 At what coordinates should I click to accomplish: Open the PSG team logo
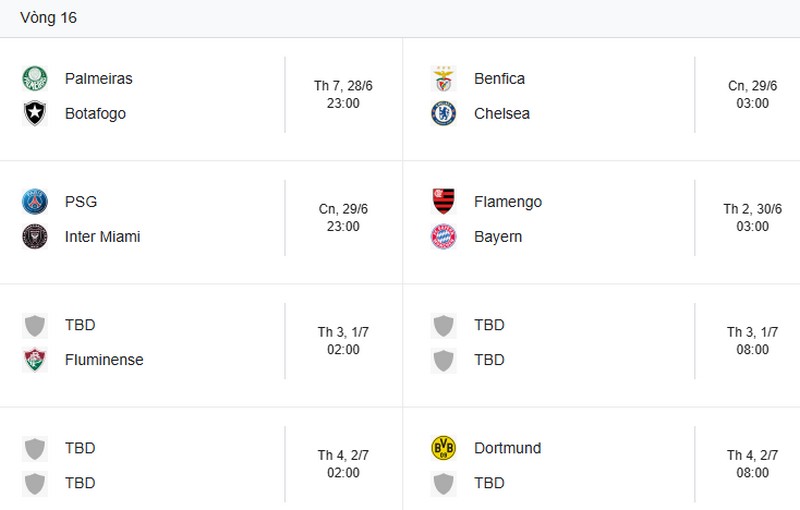pos(35,201)
